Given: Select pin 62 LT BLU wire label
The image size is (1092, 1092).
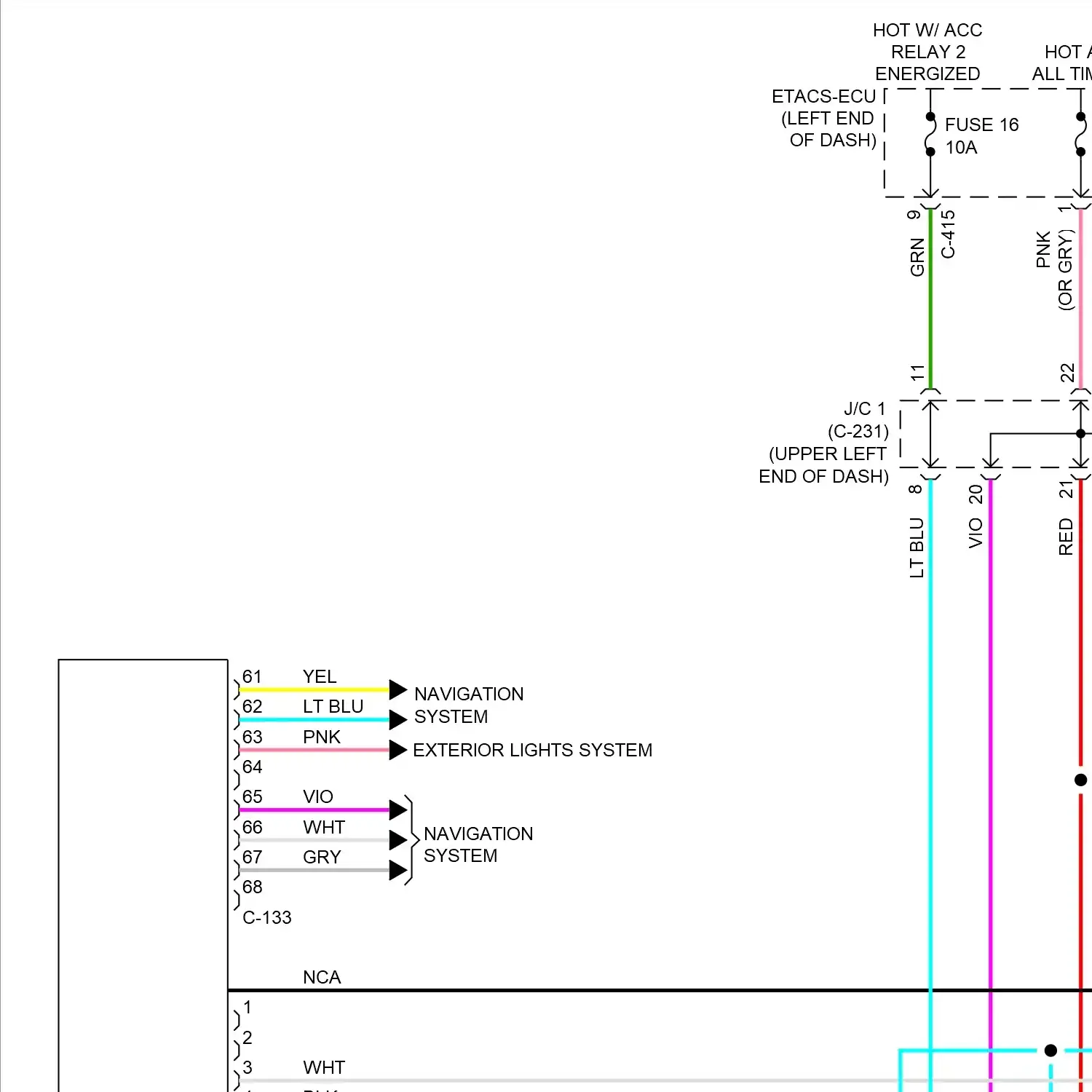Looking at the screenshot, I should coord(333,707).
